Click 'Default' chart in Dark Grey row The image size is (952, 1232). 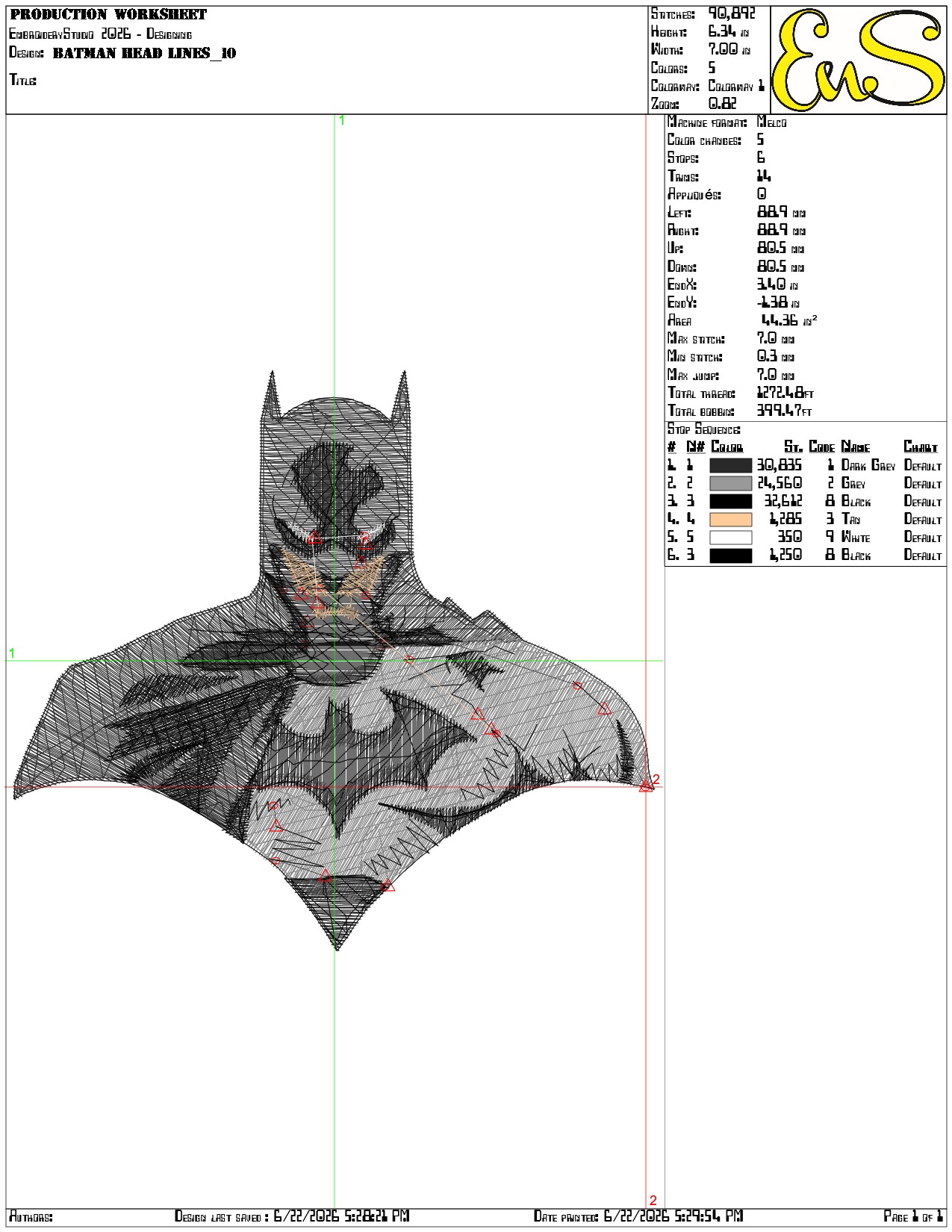coord(923,465)
